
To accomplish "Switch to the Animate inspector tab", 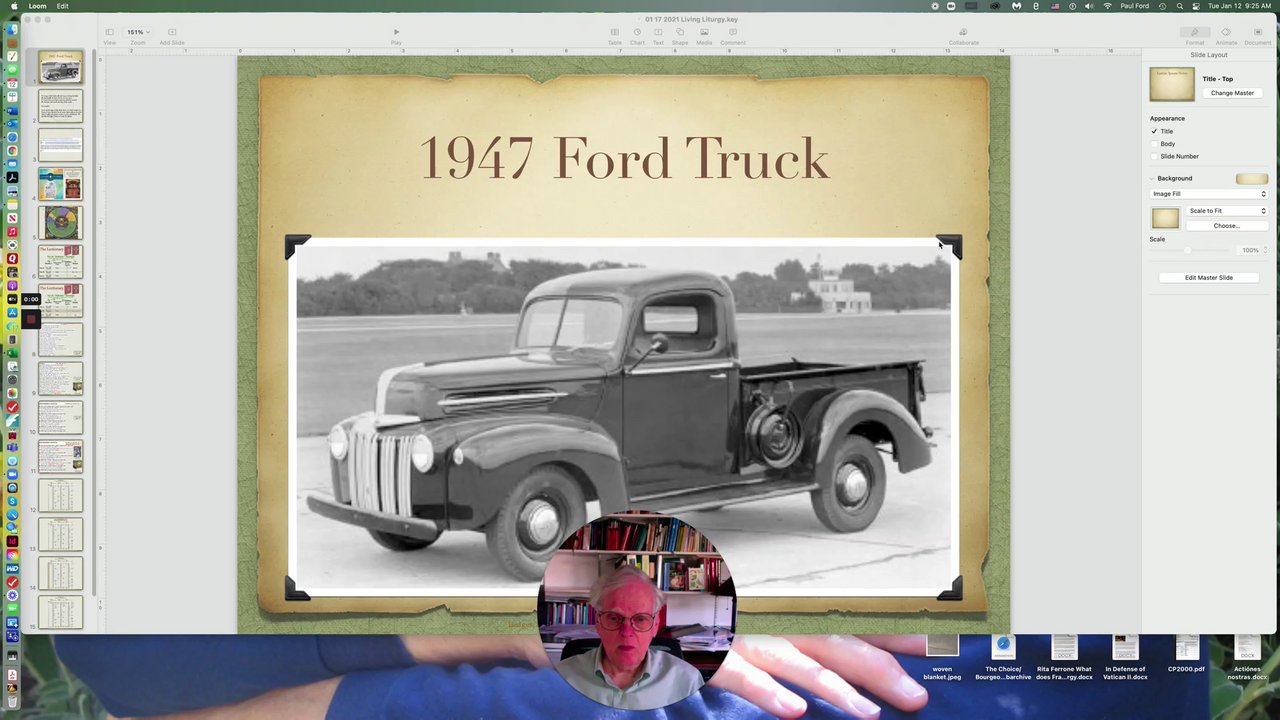I will (1226, 35).
